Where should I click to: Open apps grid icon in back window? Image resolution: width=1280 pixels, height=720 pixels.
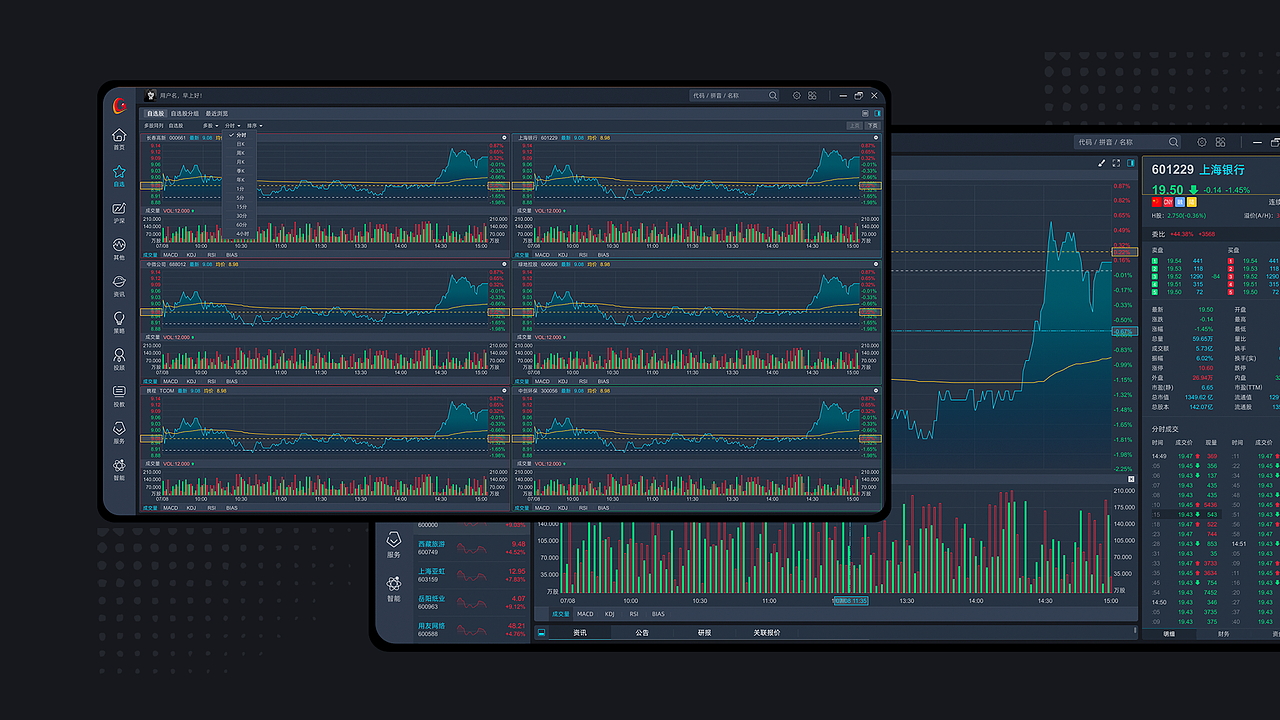click(x=1219, y=142)
